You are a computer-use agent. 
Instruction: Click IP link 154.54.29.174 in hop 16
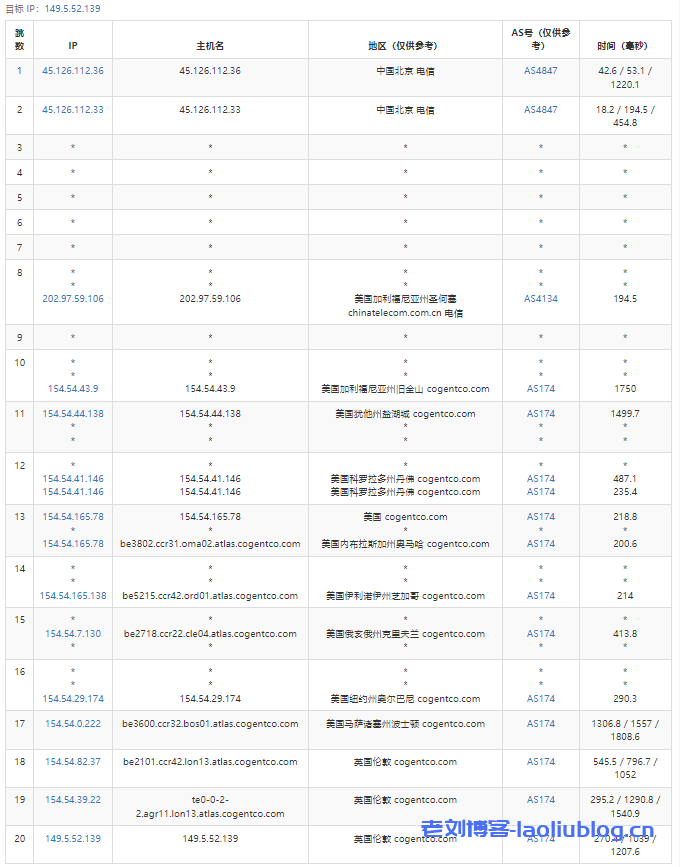pos(73,698)
